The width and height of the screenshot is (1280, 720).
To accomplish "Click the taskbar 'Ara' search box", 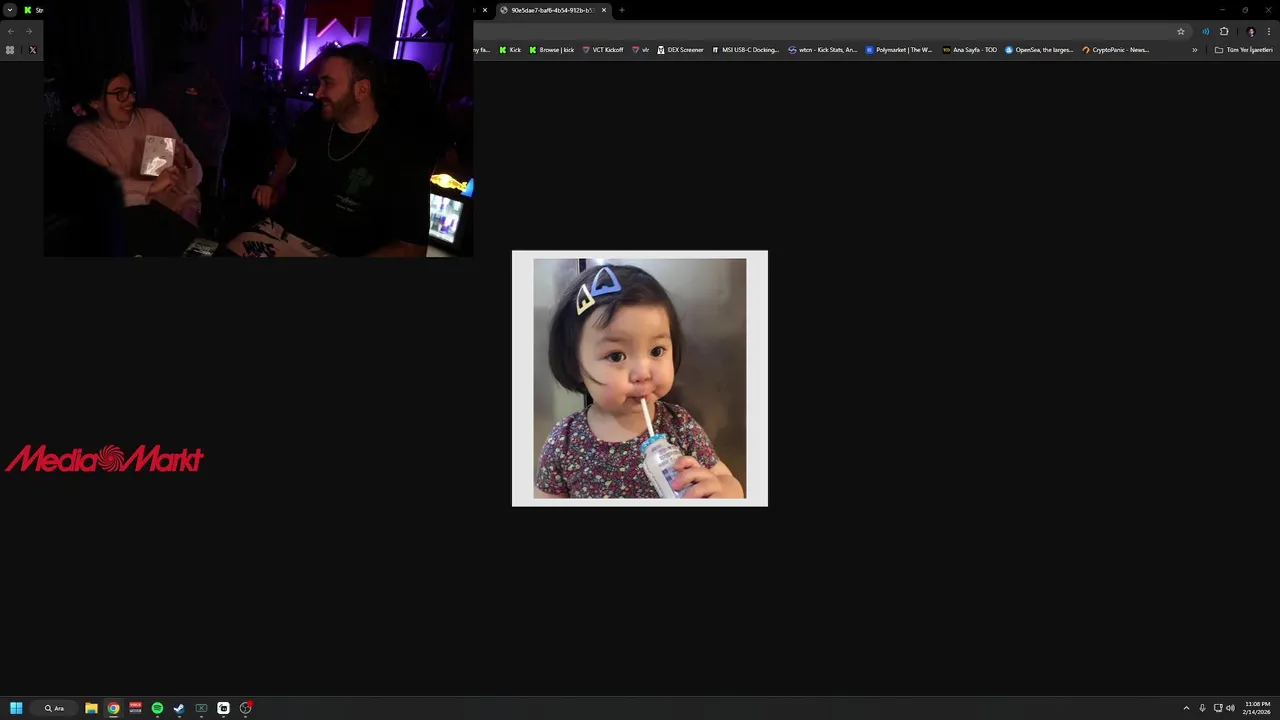I will click(x=54, y=708).
